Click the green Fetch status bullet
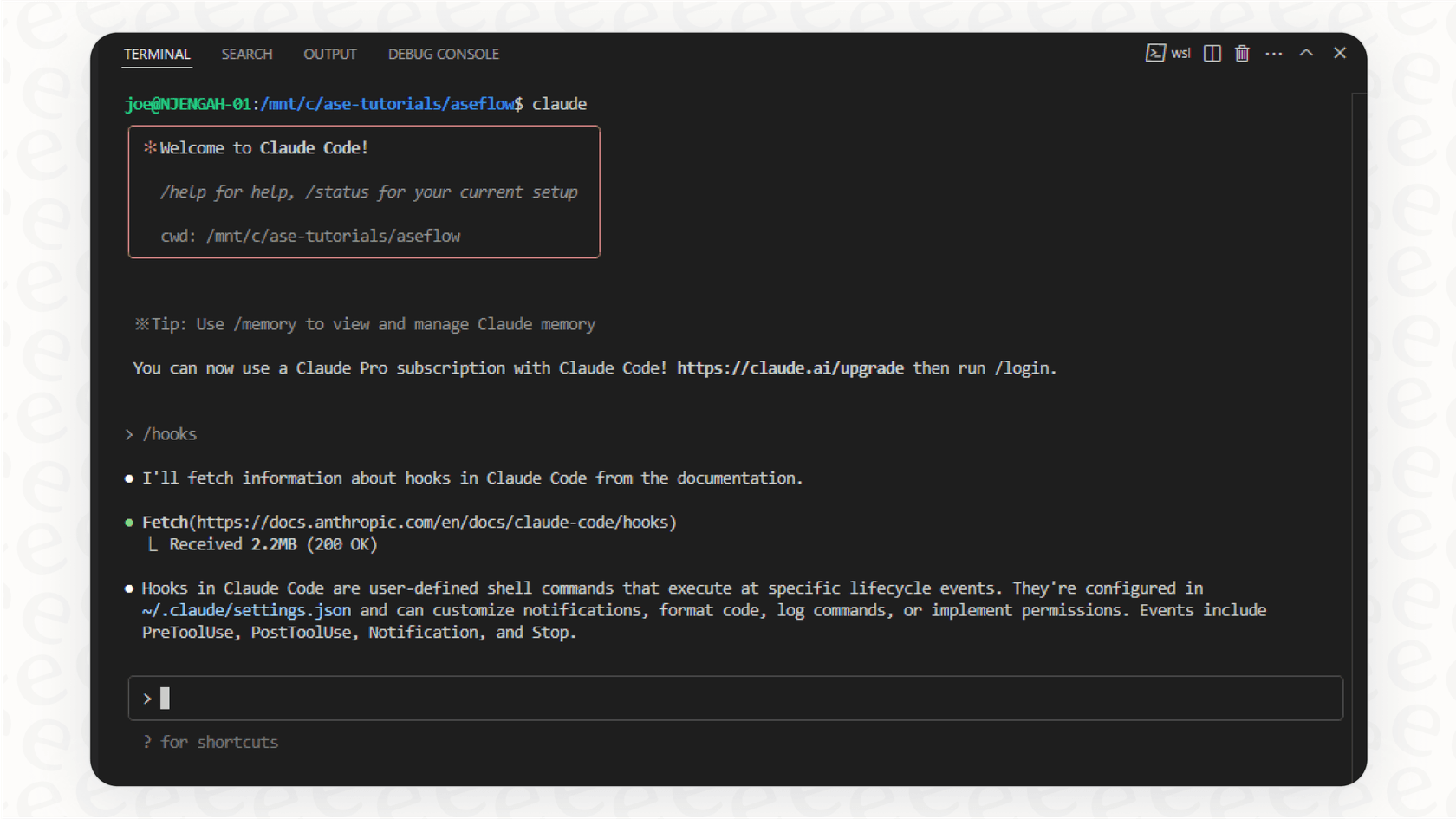 click(127, 522)
